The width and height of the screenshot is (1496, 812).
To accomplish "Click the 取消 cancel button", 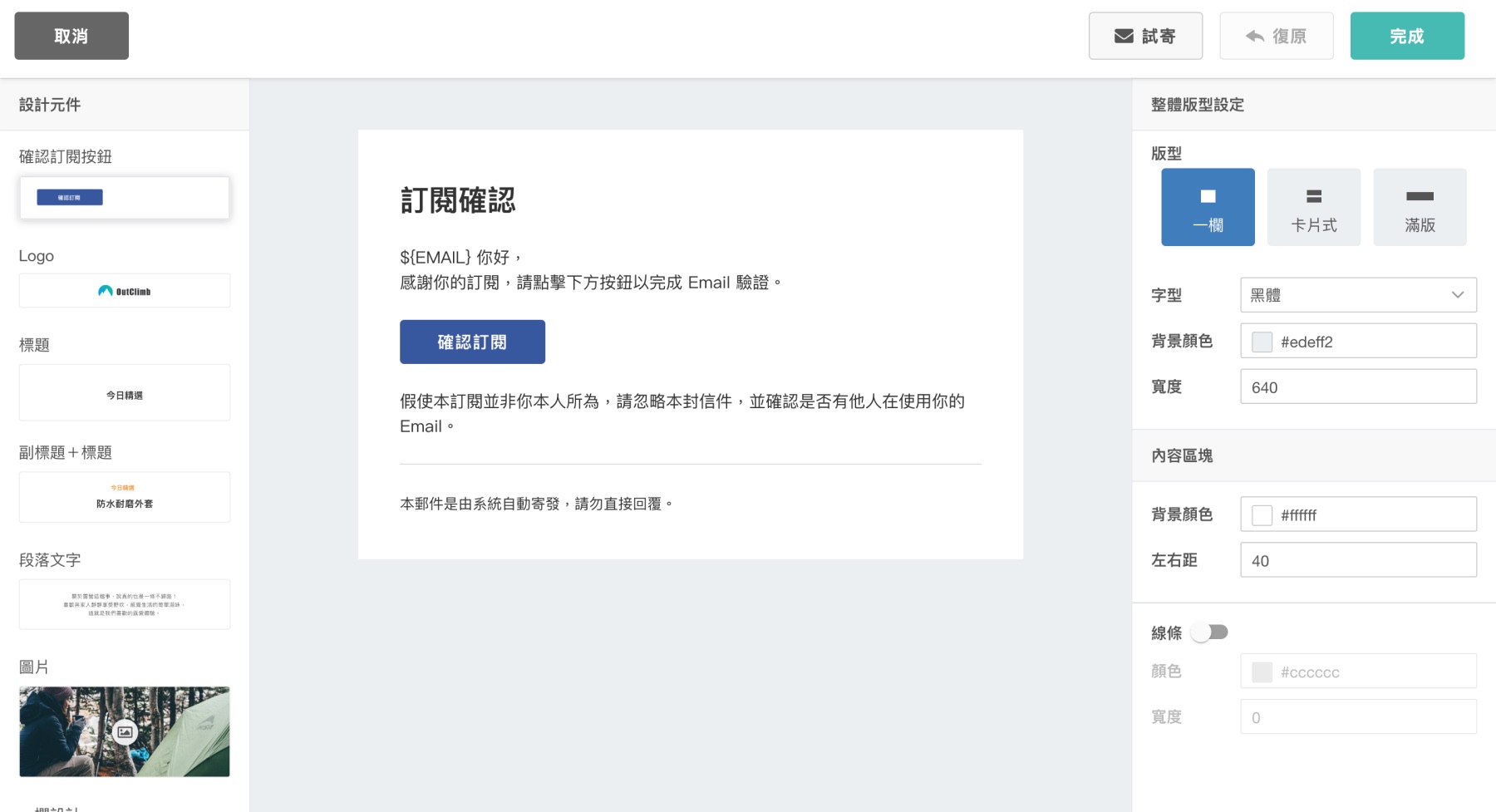I will [x=71, y=36].
